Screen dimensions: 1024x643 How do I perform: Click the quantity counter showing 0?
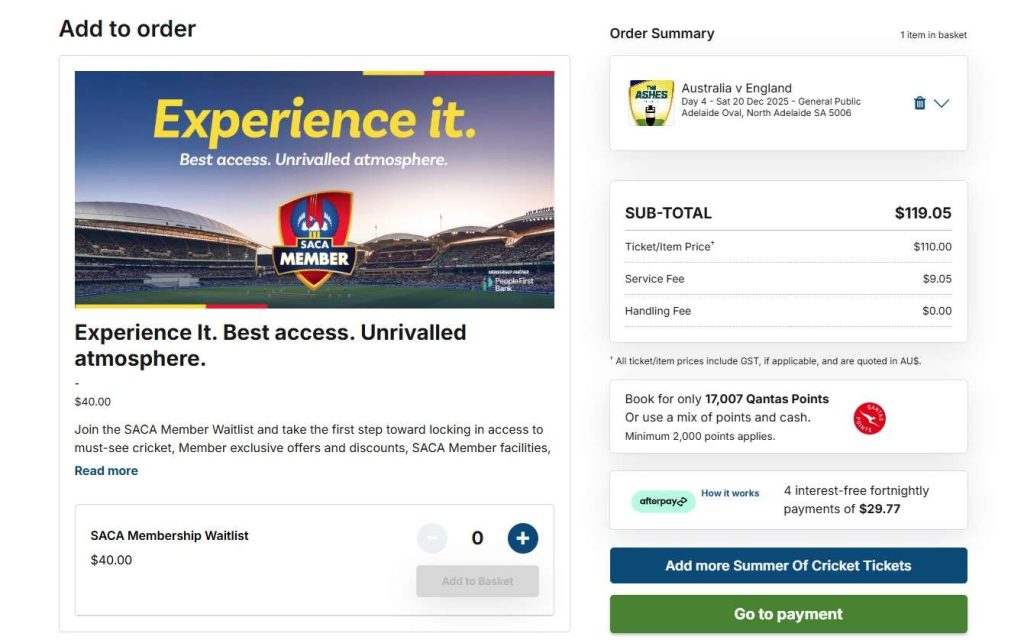click(477, 538)
